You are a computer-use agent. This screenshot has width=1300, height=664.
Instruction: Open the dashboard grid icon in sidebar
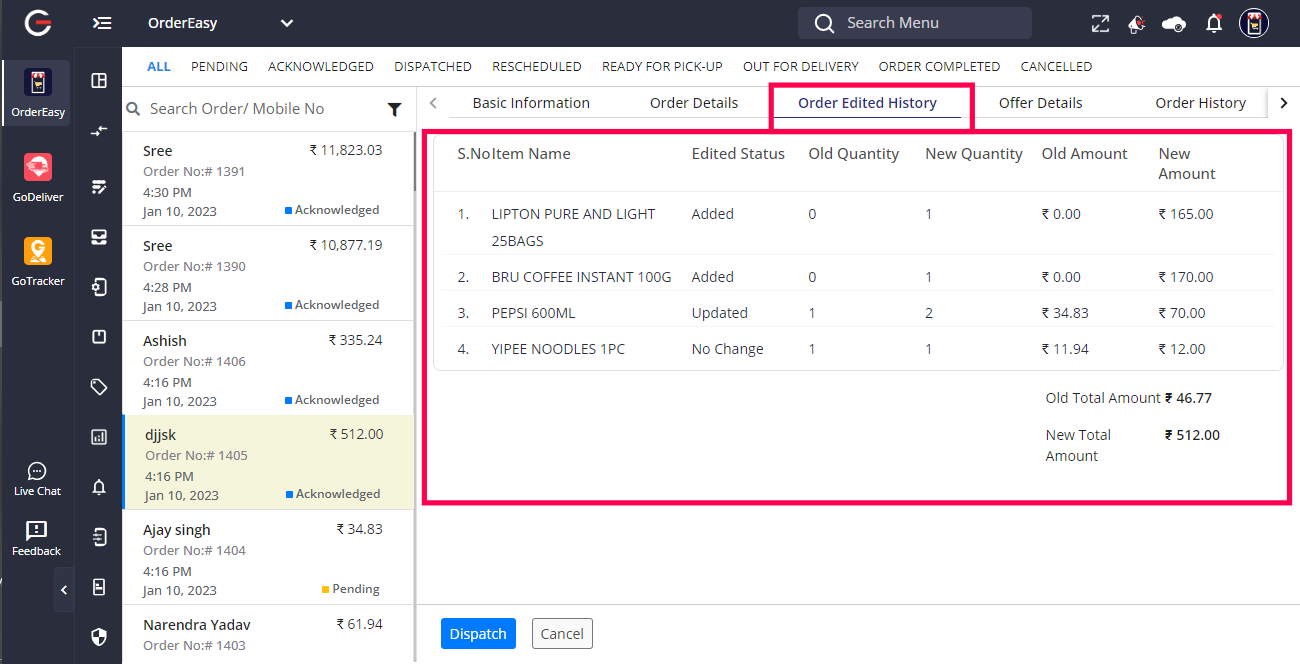click(99, 81)
